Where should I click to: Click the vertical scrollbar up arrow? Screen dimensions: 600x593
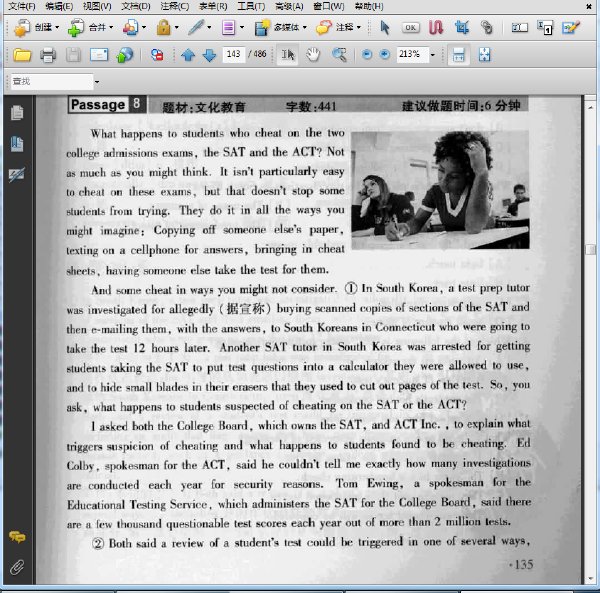[590, 108]
